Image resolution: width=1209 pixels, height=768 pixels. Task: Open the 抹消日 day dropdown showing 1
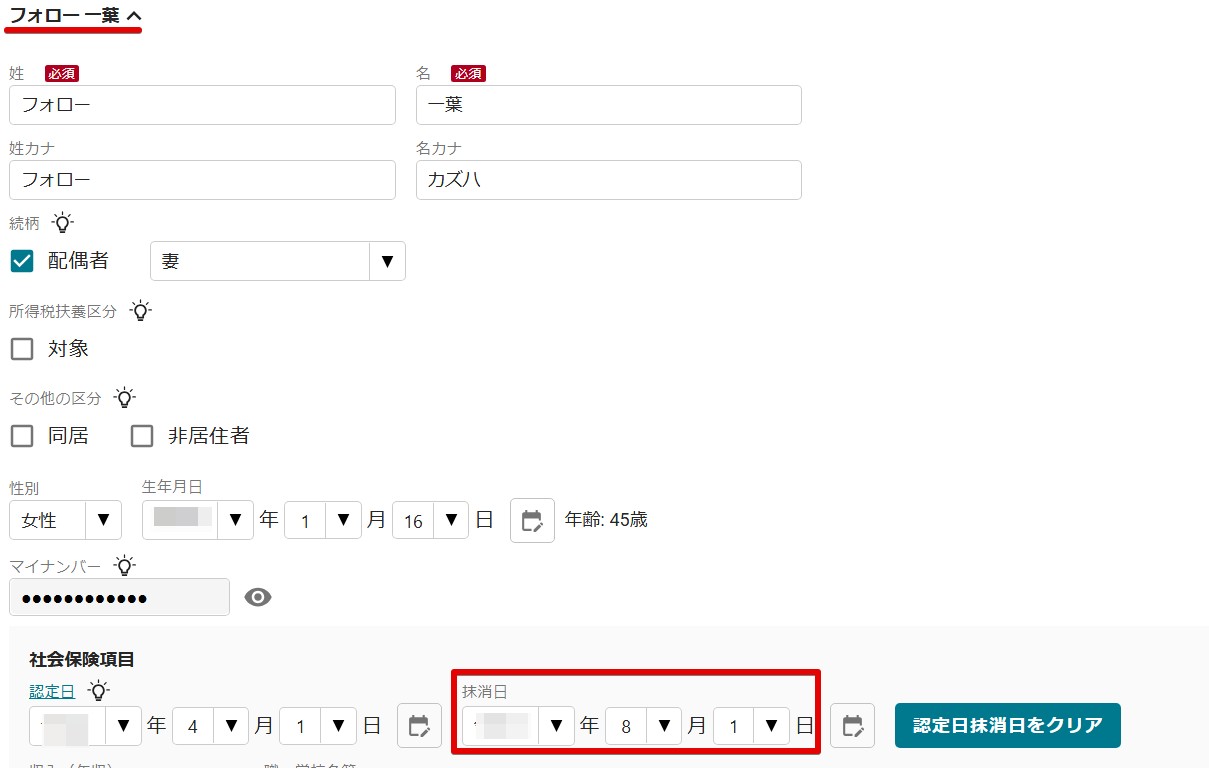point(751,726)
